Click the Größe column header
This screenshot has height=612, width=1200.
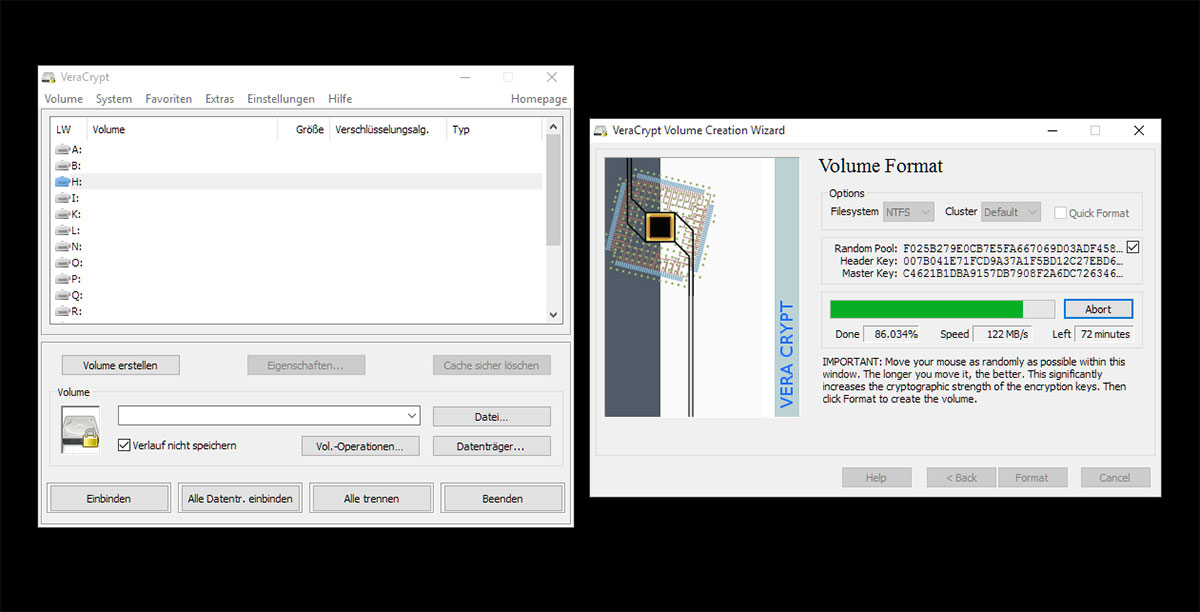304,129
